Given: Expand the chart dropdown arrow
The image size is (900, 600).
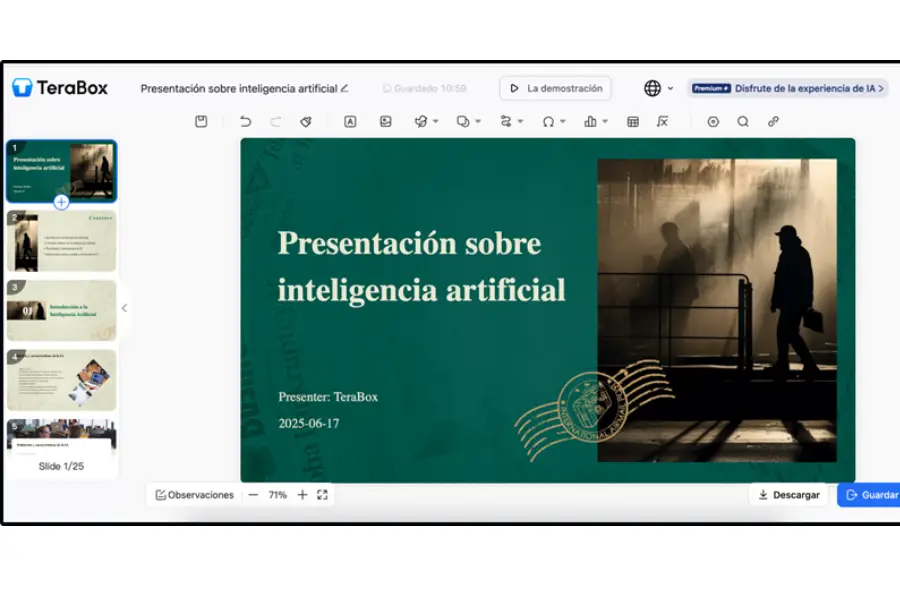Looking at the screenshot, I should (605, 121).
